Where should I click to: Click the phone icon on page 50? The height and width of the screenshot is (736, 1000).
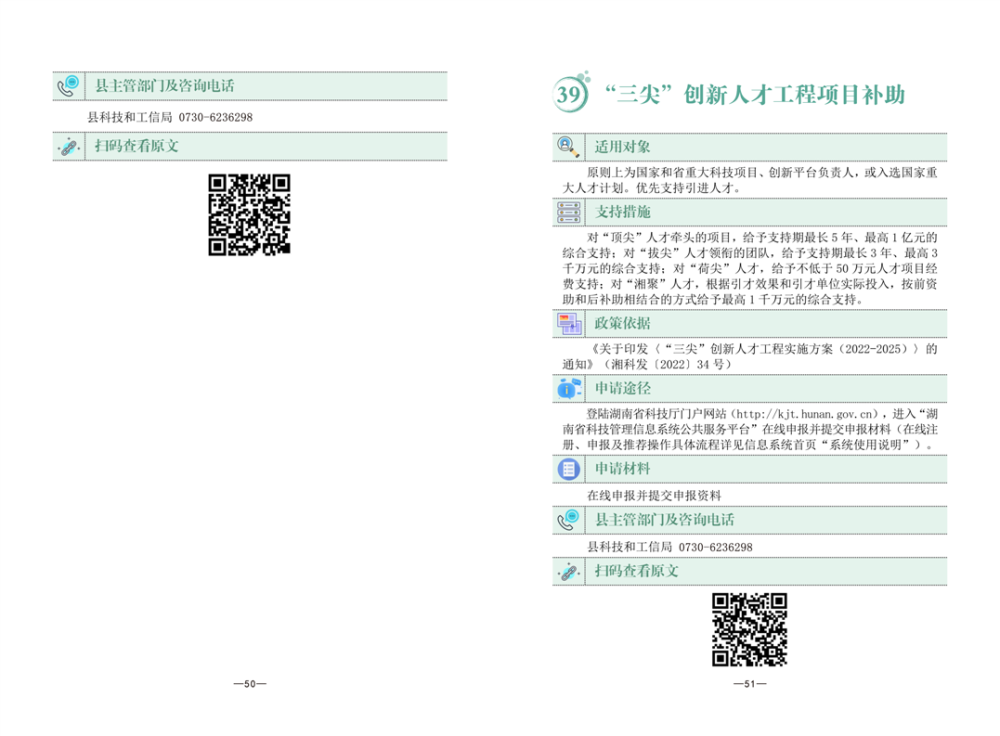68,86
